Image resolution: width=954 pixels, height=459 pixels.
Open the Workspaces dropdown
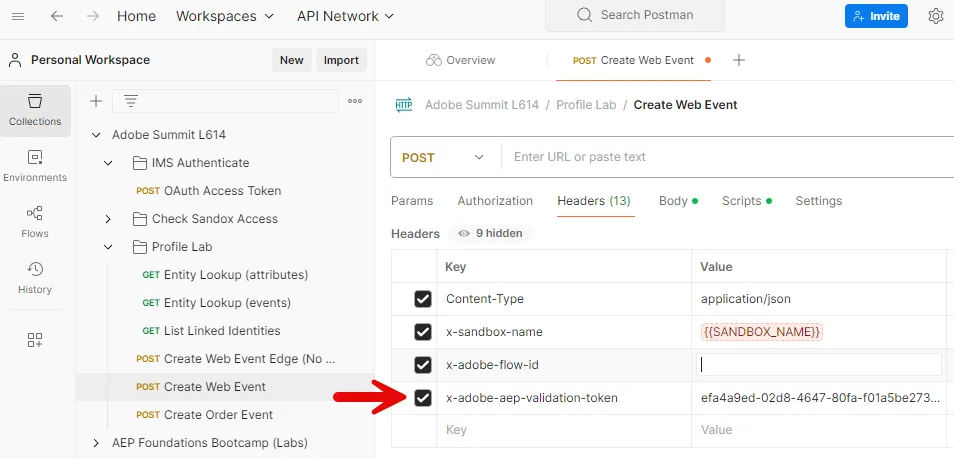point(225,16)
